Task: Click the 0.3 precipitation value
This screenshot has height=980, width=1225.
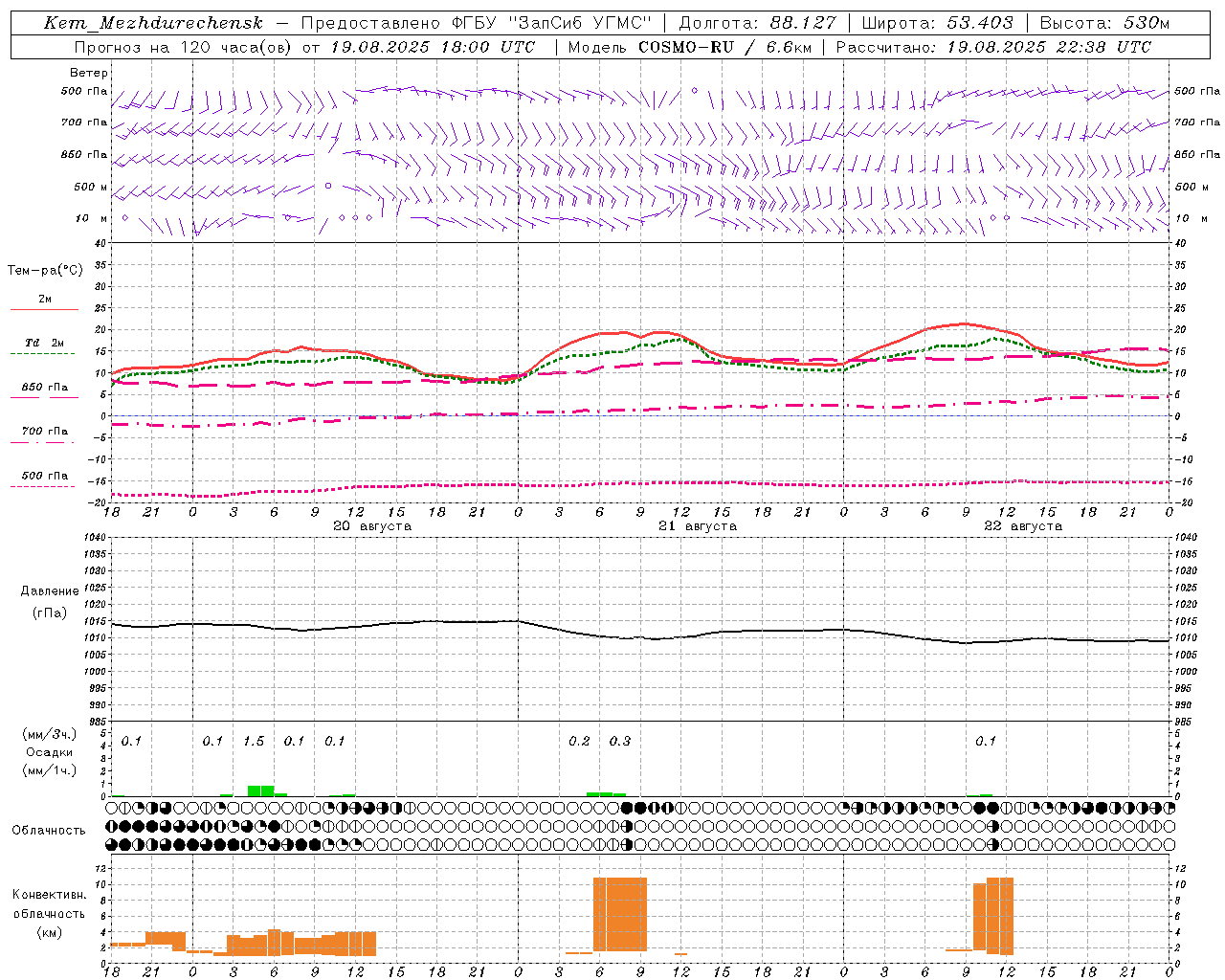Action: (x=620, y=742)
